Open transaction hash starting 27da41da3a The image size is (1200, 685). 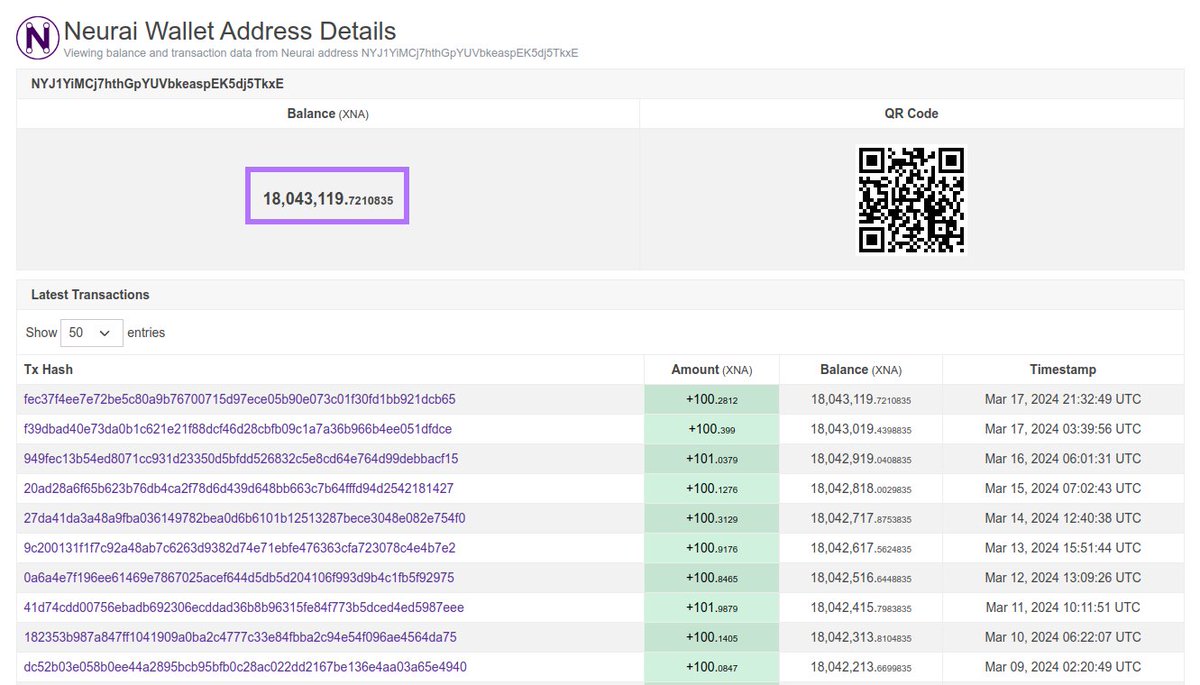(x=244, y=518)
